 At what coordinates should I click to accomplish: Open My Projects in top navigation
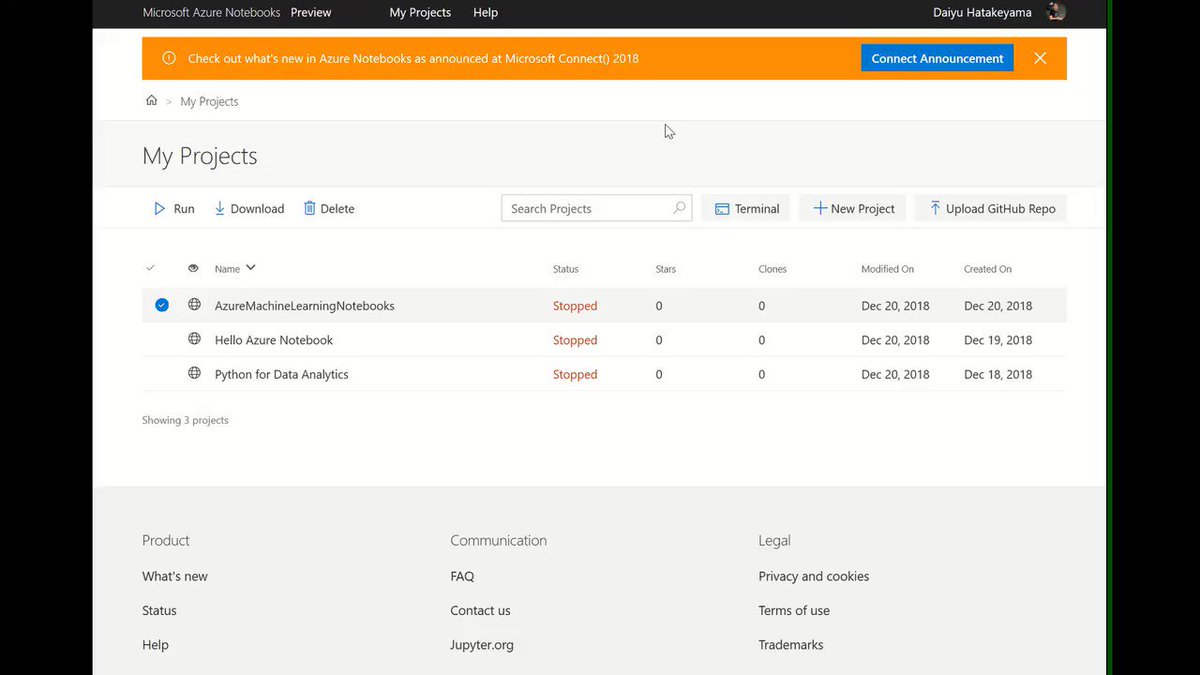[x=420, y=13]
